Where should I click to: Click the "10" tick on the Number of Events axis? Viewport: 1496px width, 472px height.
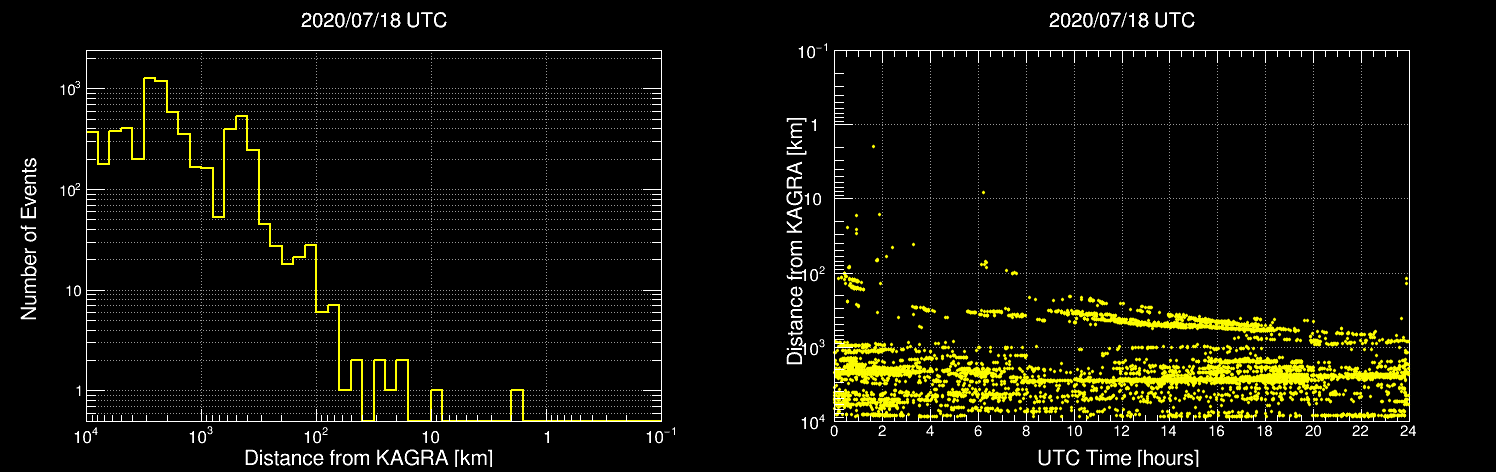pyautogui.click(x=71, y=291)
